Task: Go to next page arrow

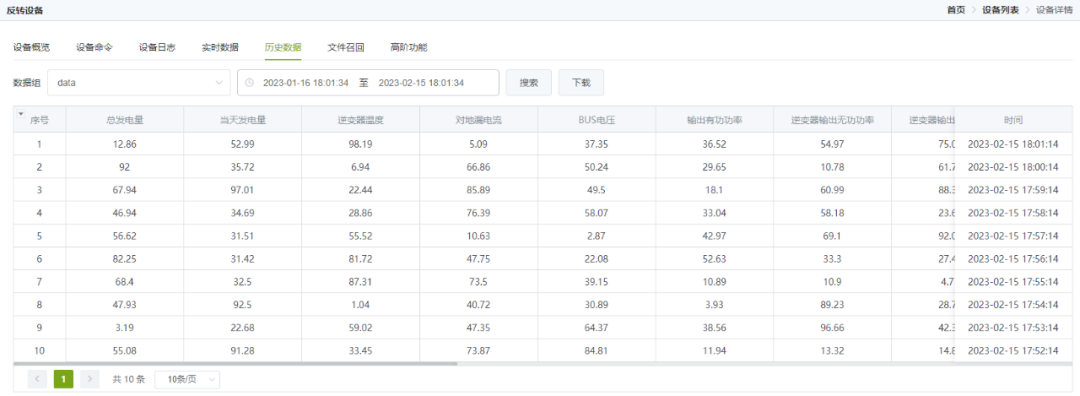Action: pyautogui.click(x=90, y=379)
